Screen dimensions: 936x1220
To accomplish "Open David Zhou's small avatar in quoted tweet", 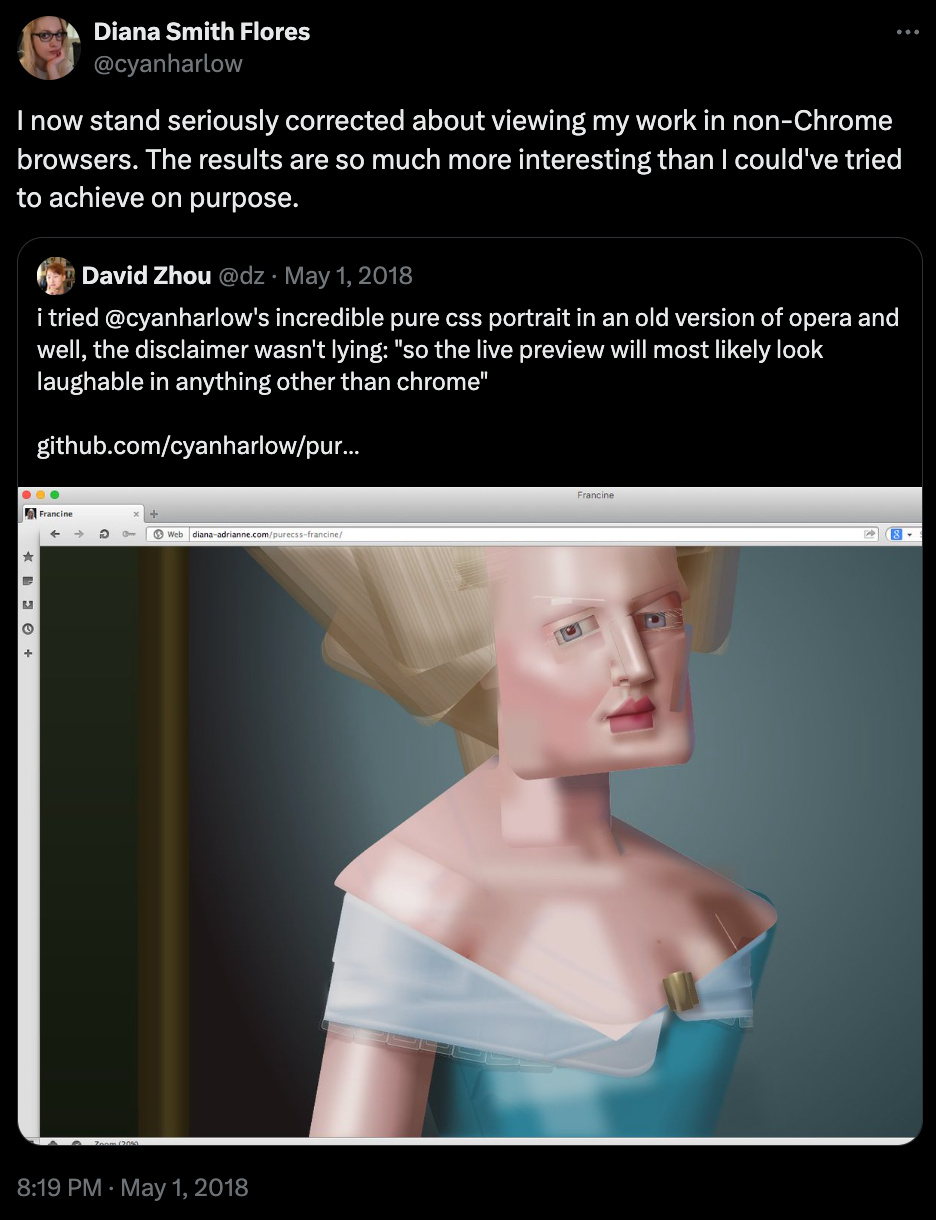I will (55, 276).
